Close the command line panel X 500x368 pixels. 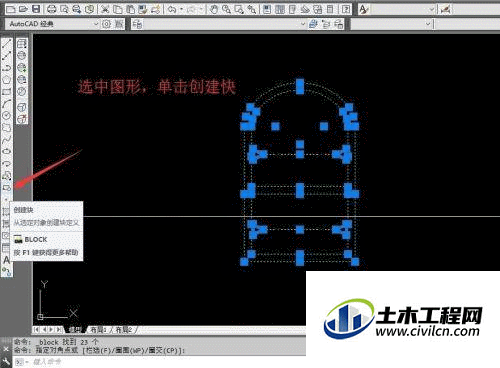[x=6, y=349]
